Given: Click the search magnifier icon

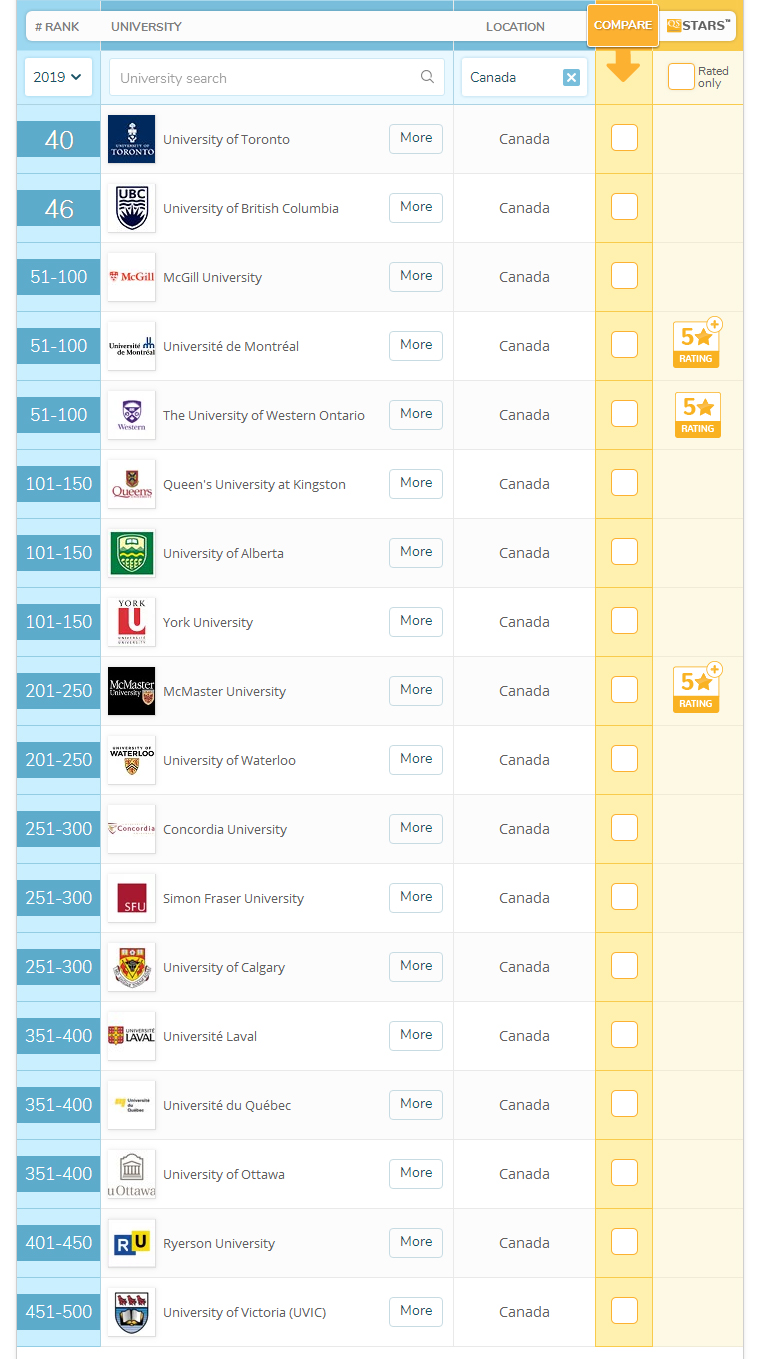Looking at the screenshot, I should (x=427, y=77).
